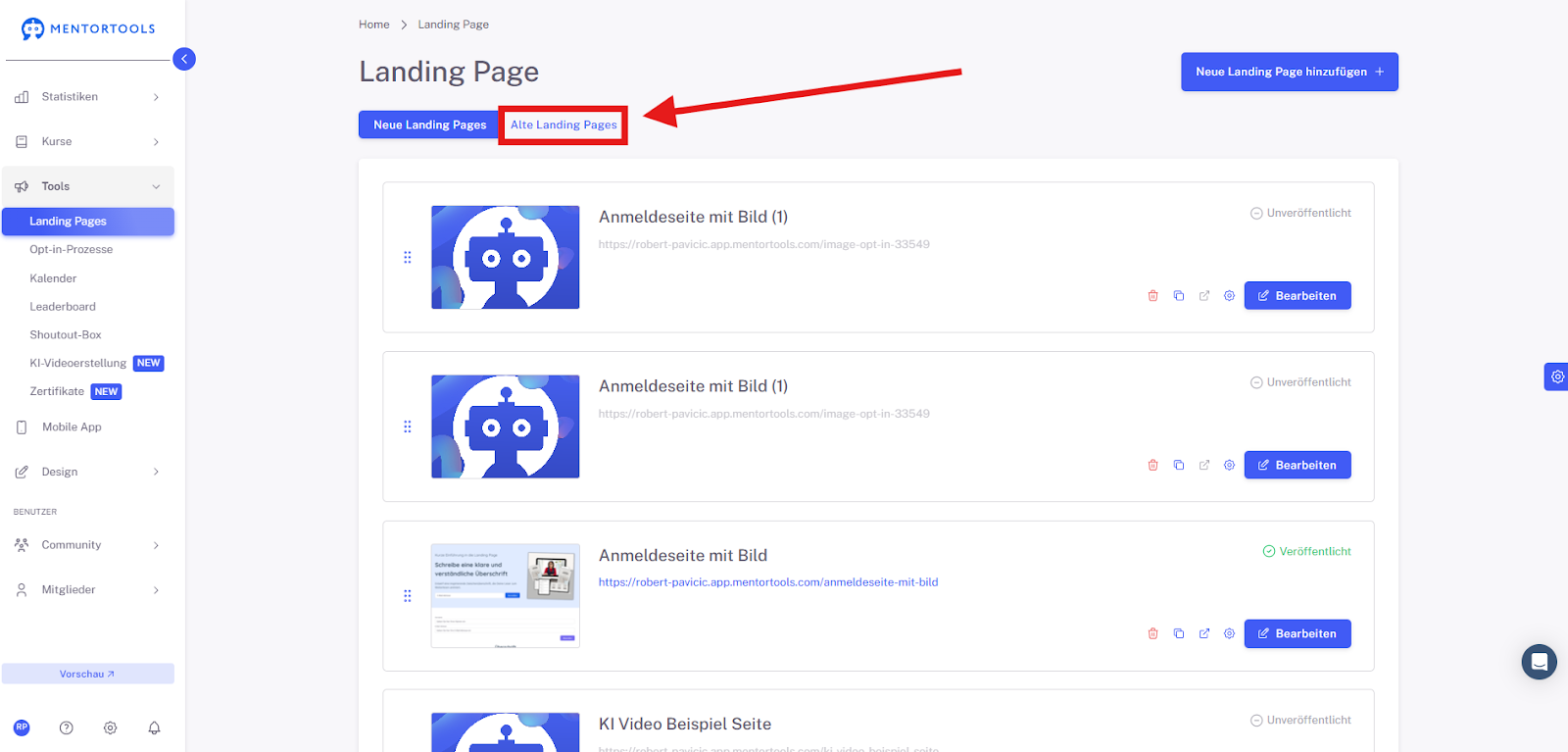
Task: Click the green Veröffentlicht status
Action: click(x=1307, y=551)
